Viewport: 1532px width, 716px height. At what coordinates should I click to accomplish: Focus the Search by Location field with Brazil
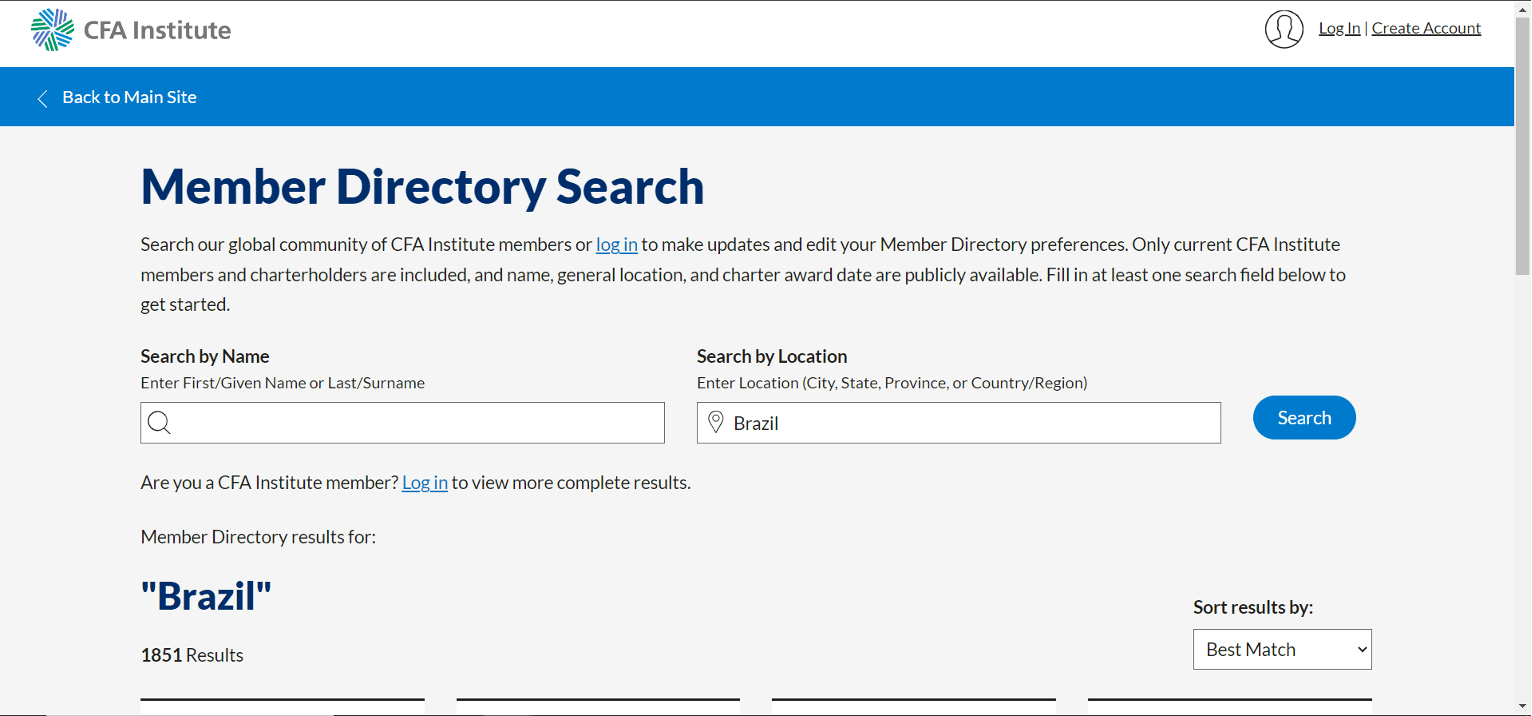[958, 423]
